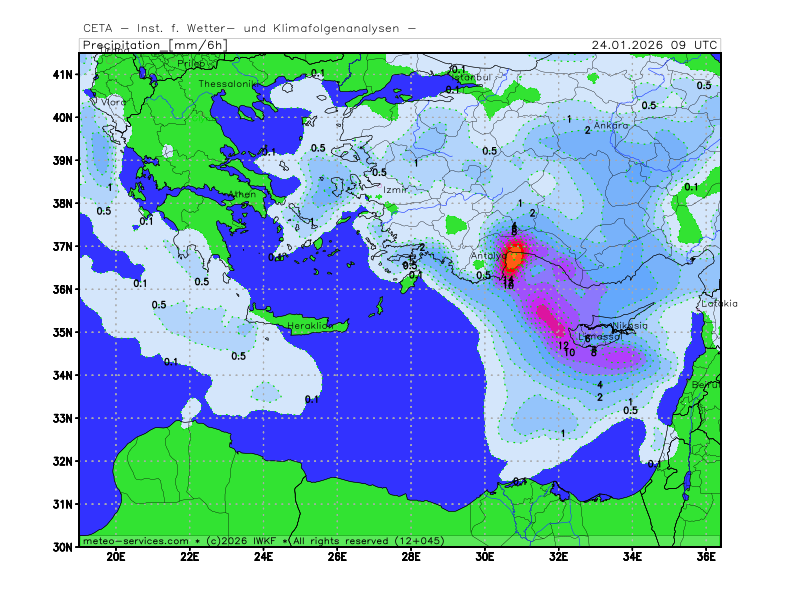Click the 24.01.2026 09 UTC timestamp
The width and height of the screenshot is (800, 600).
654,45
